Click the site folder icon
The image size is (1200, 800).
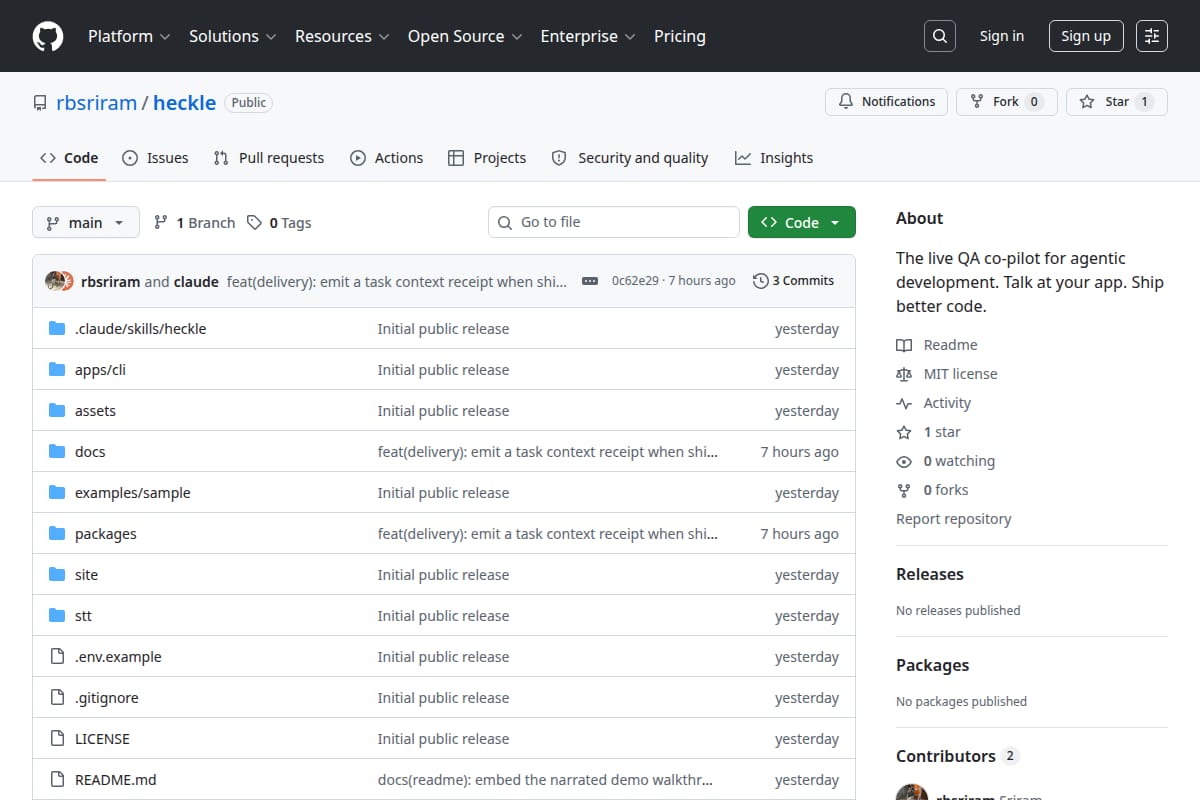[x=57, y=575]
